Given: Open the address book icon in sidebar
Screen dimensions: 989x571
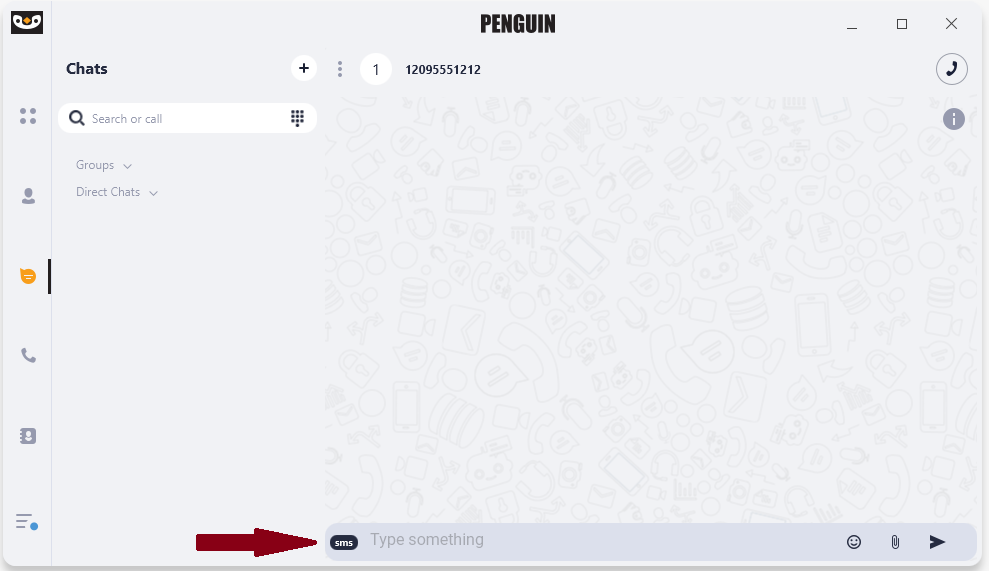Looking at the screenshot, I should tap(28, 436).
